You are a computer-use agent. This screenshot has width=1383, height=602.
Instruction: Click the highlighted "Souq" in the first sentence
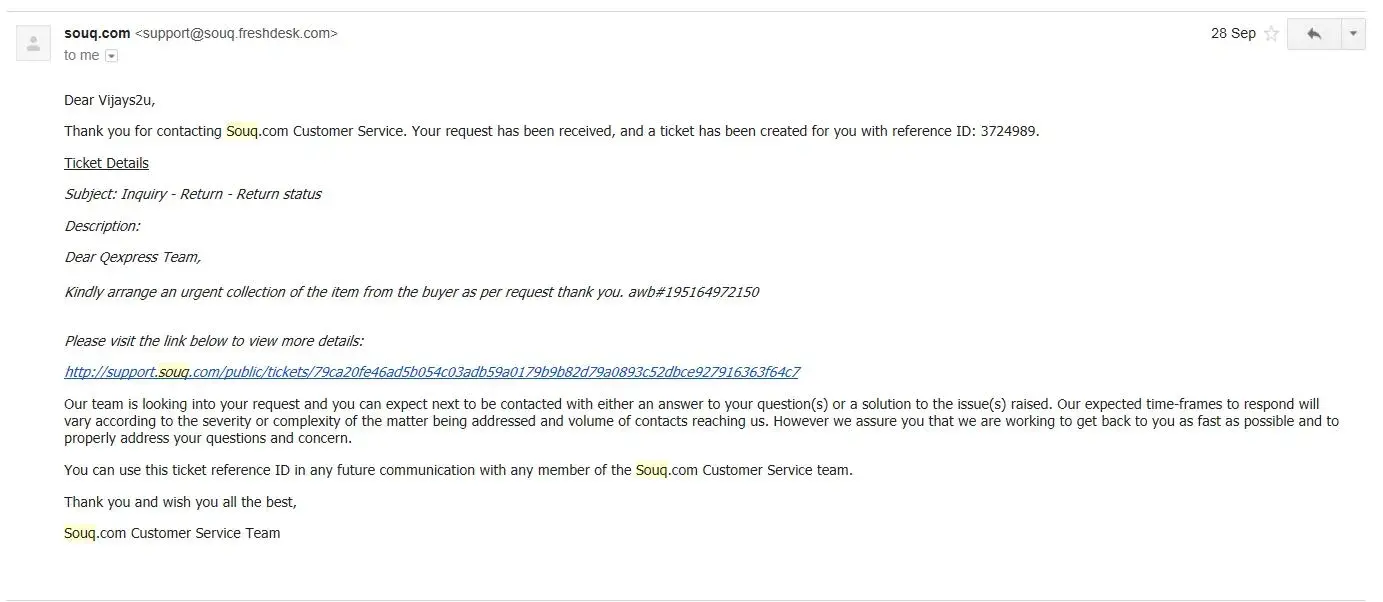pos(242,131)
